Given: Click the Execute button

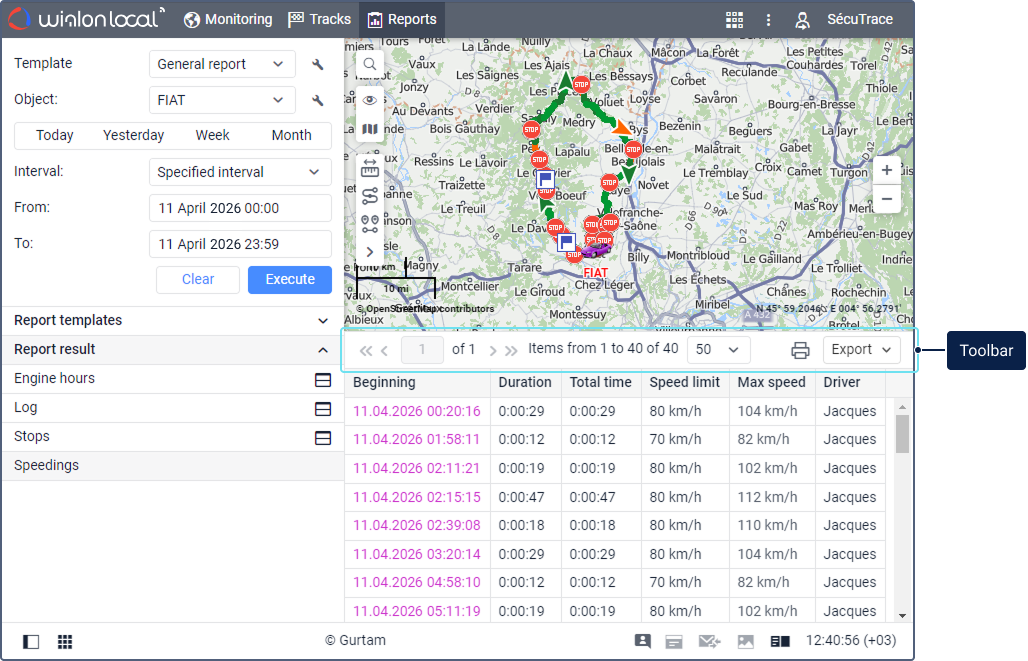Looking at the screenshot, I should 290,280.
